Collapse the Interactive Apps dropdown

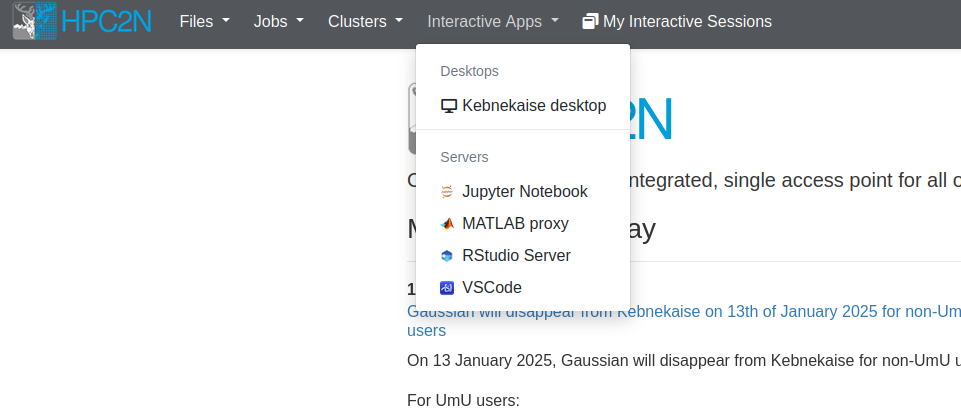493,21
